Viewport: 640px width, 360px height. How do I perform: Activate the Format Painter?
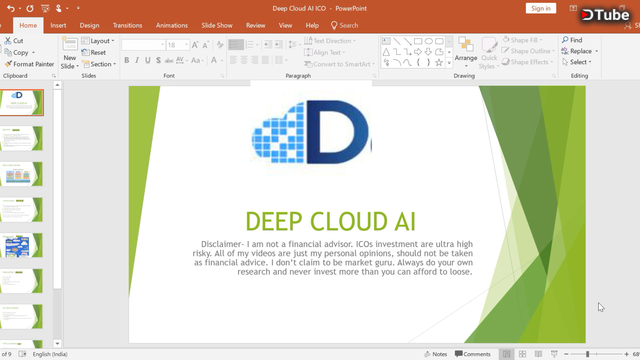(29, 64)
